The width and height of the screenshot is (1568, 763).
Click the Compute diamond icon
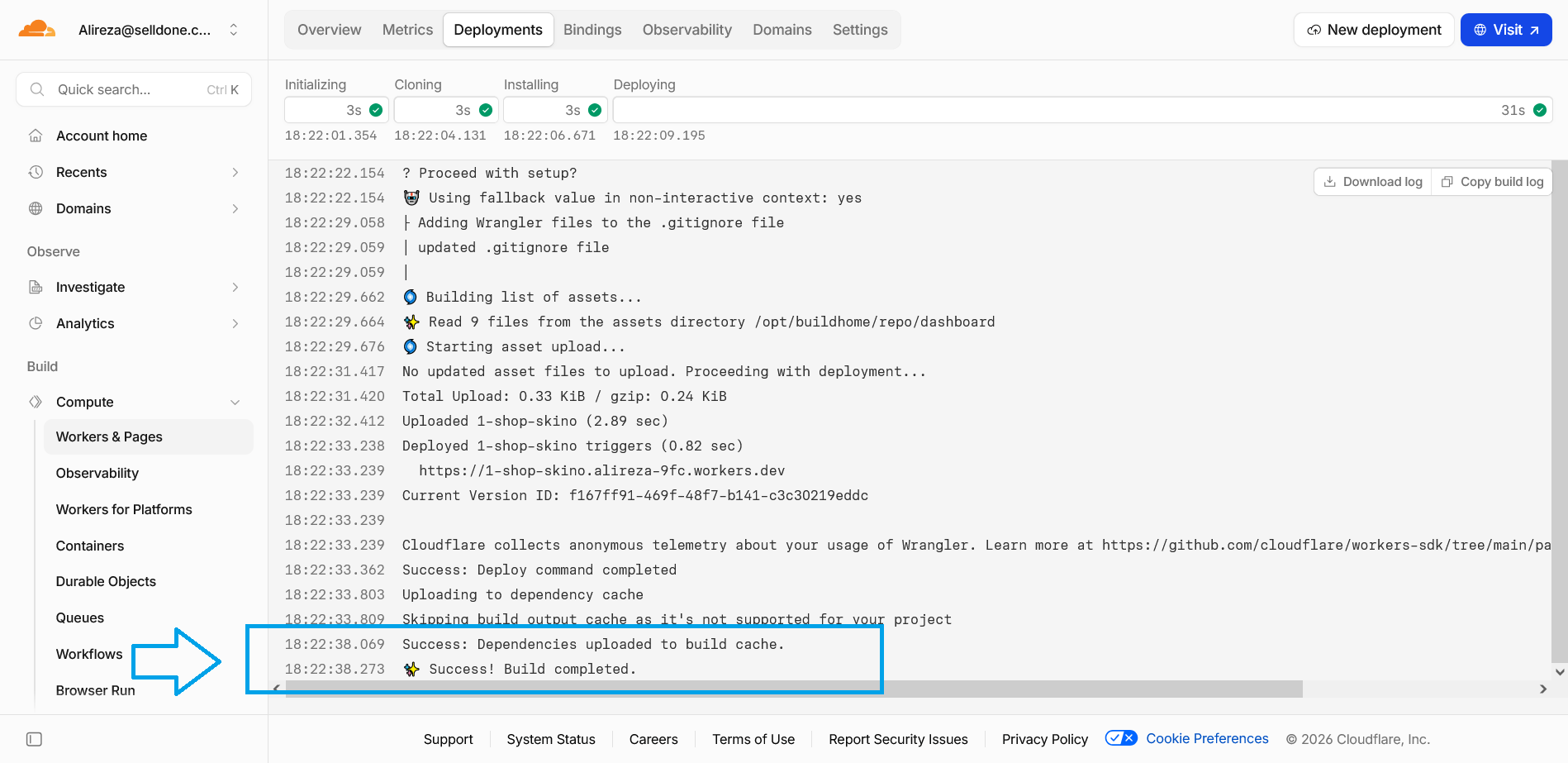(36, 402)
